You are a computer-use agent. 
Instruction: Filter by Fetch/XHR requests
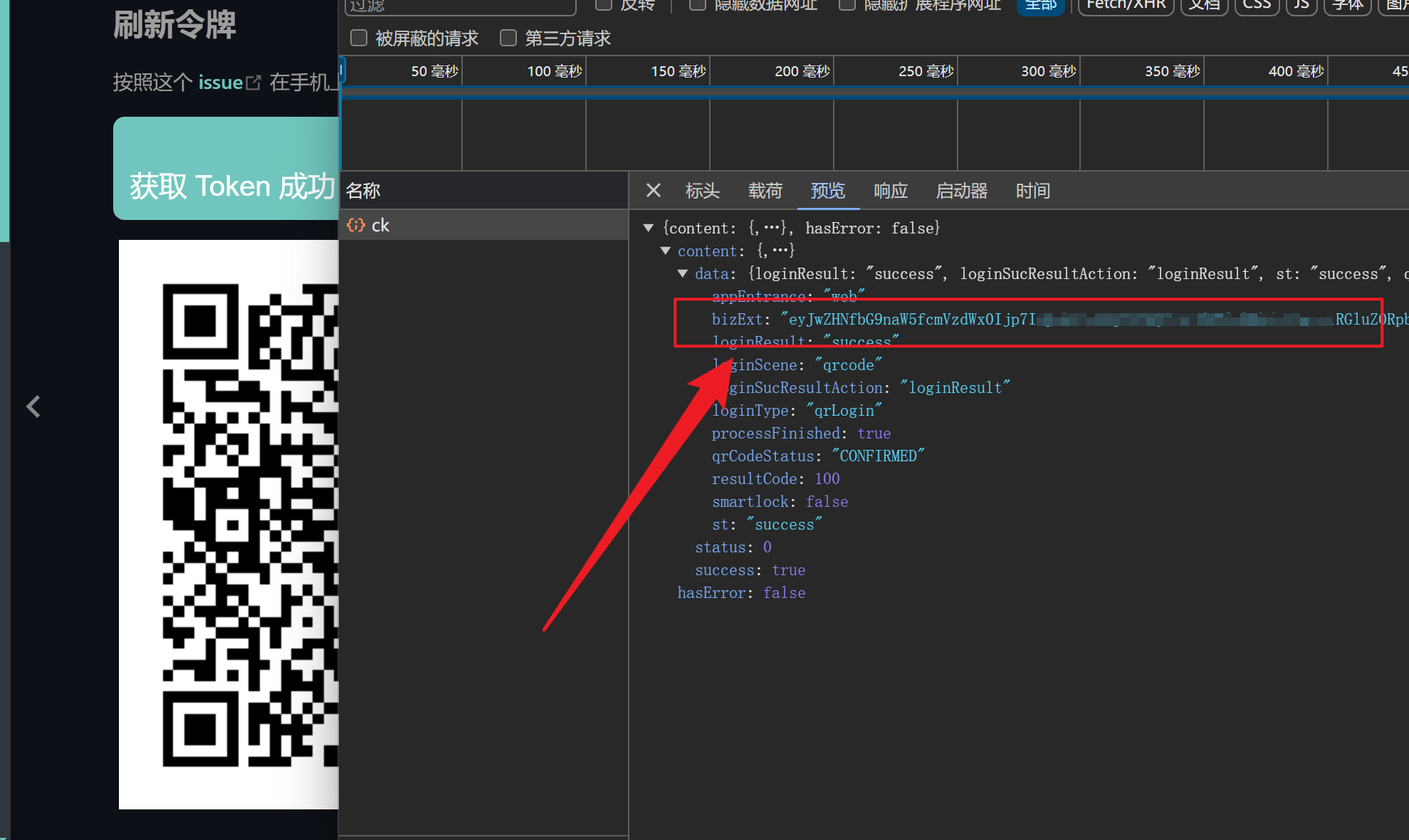(1126, 5)
